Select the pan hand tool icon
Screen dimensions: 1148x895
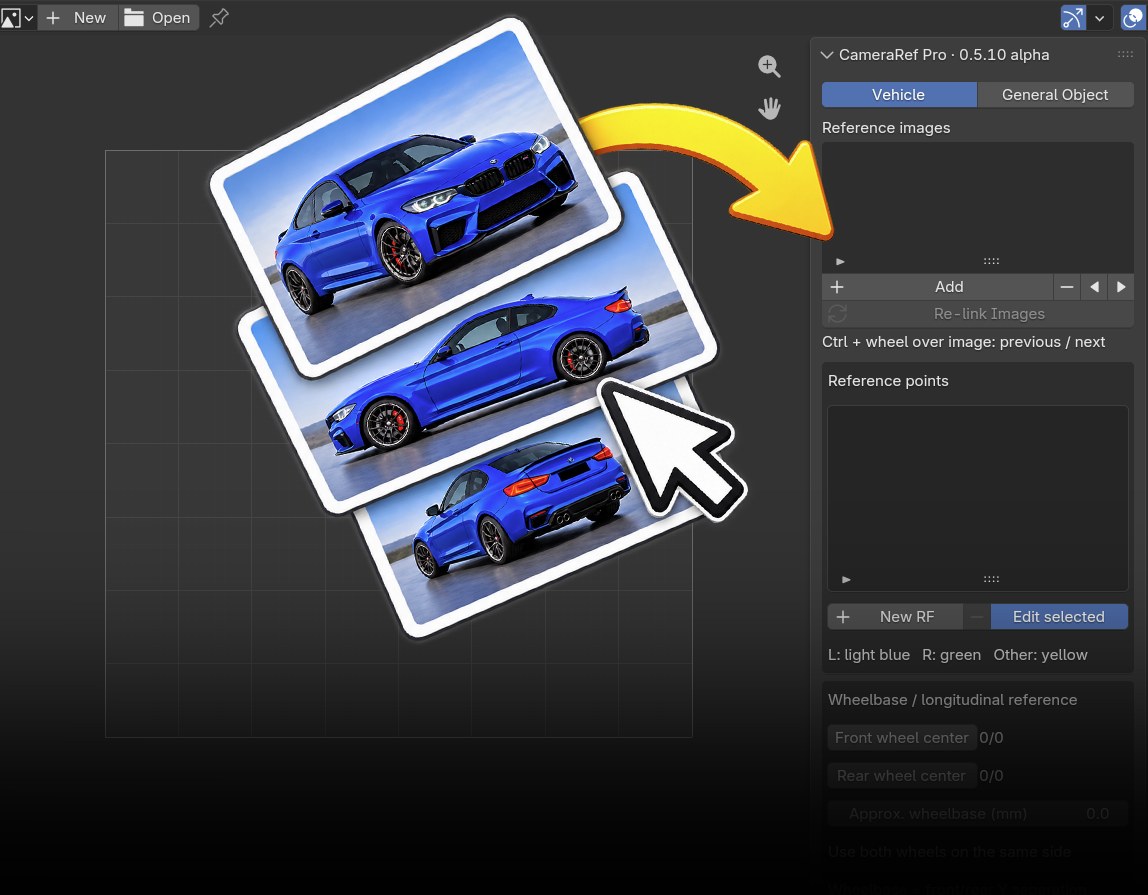coord(769,108)
